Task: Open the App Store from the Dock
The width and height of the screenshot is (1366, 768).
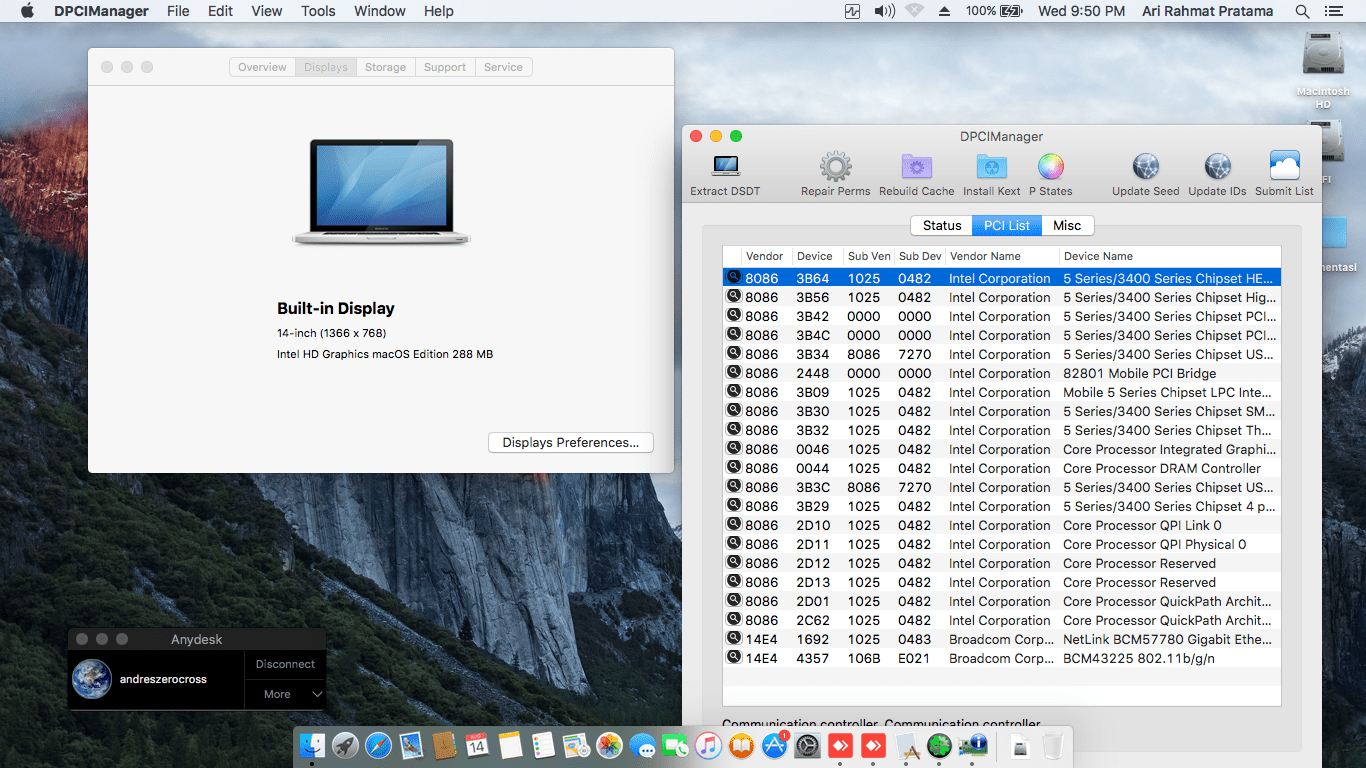Action: tap(774, 745)
